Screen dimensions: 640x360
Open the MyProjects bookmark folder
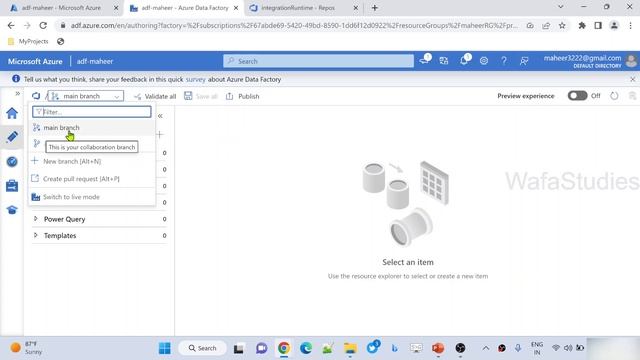(29, 41)
